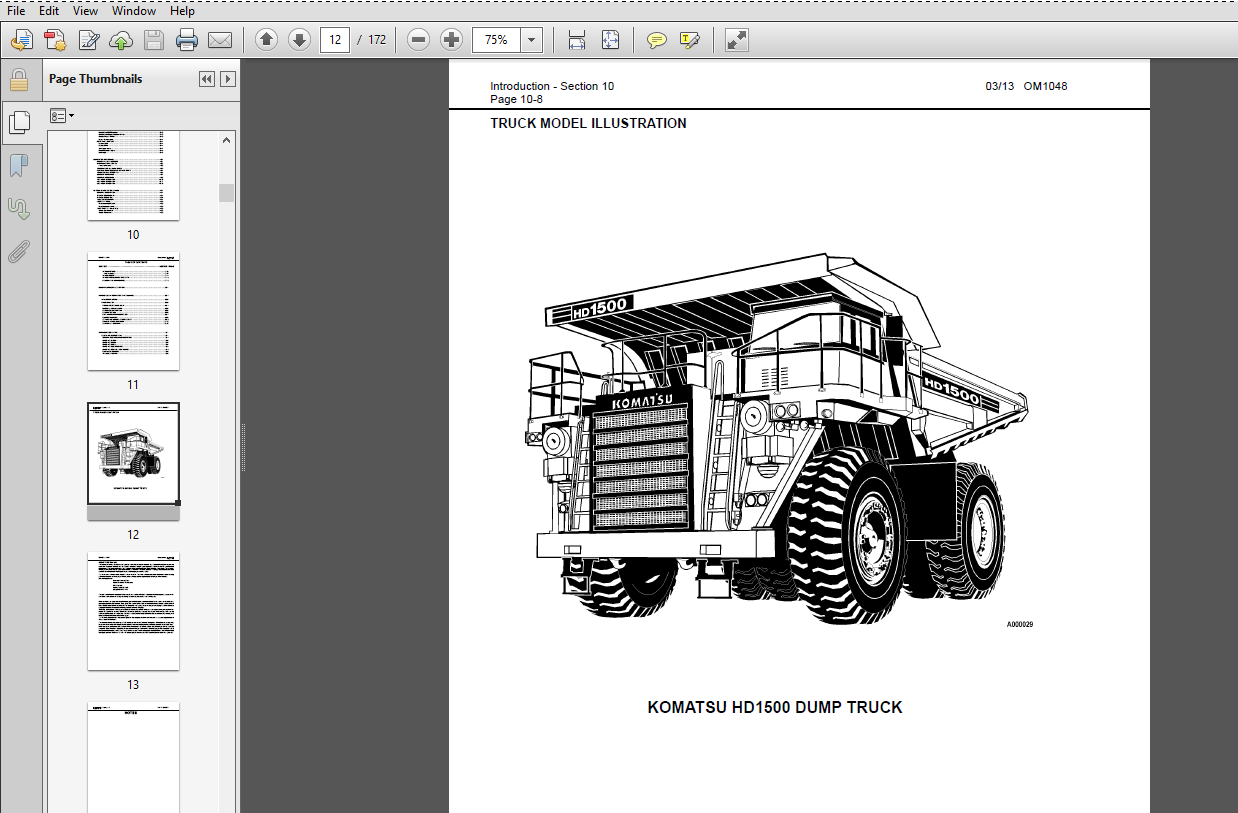The height and width of the screenshot is (813, 1238).
Task: Click the thumbnails scrollbar up arrow
Action: [227, 140]
